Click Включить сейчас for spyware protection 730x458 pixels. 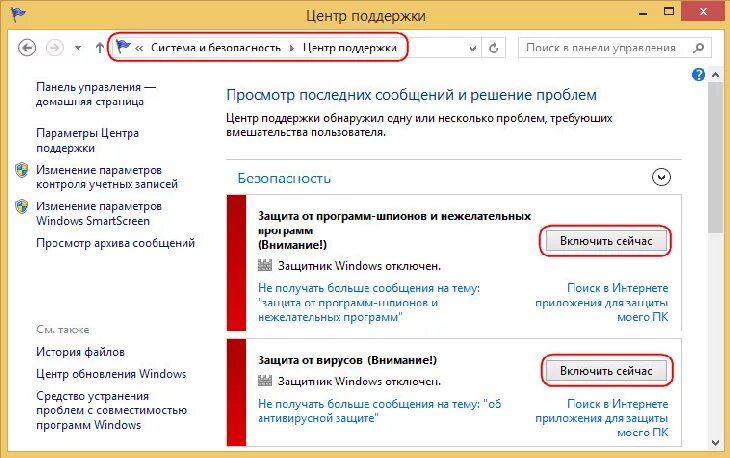(606, 241)
